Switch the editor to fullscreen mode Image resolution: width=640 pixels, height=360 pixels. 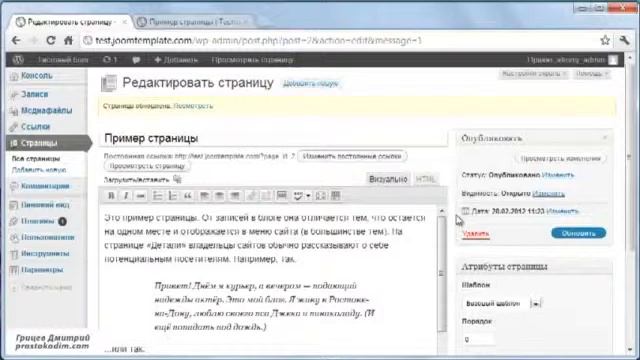(x=321, y=196)
